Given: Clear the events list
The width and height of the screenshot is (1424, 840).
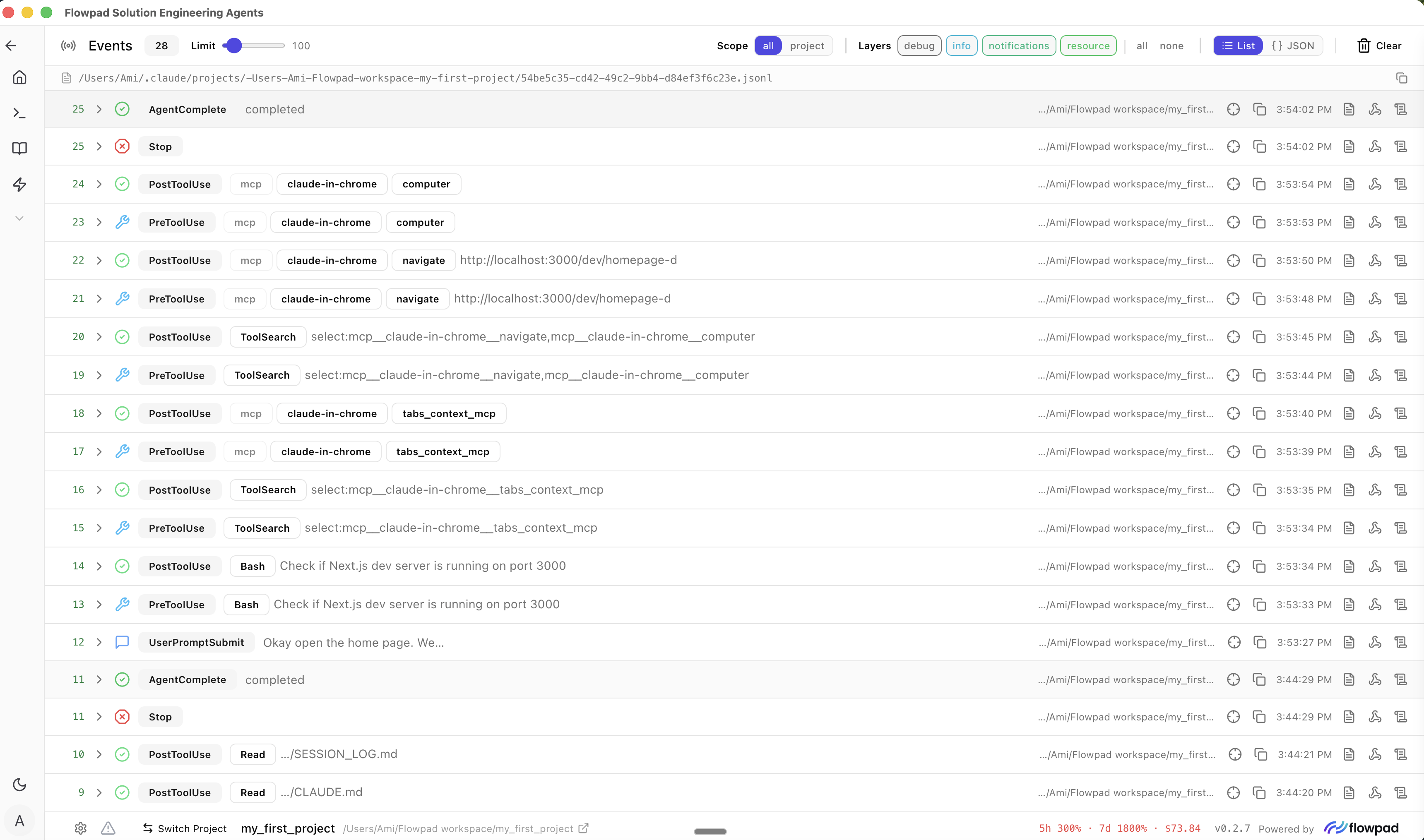Looking at the screenshot, I should (x=1379, y=46).
